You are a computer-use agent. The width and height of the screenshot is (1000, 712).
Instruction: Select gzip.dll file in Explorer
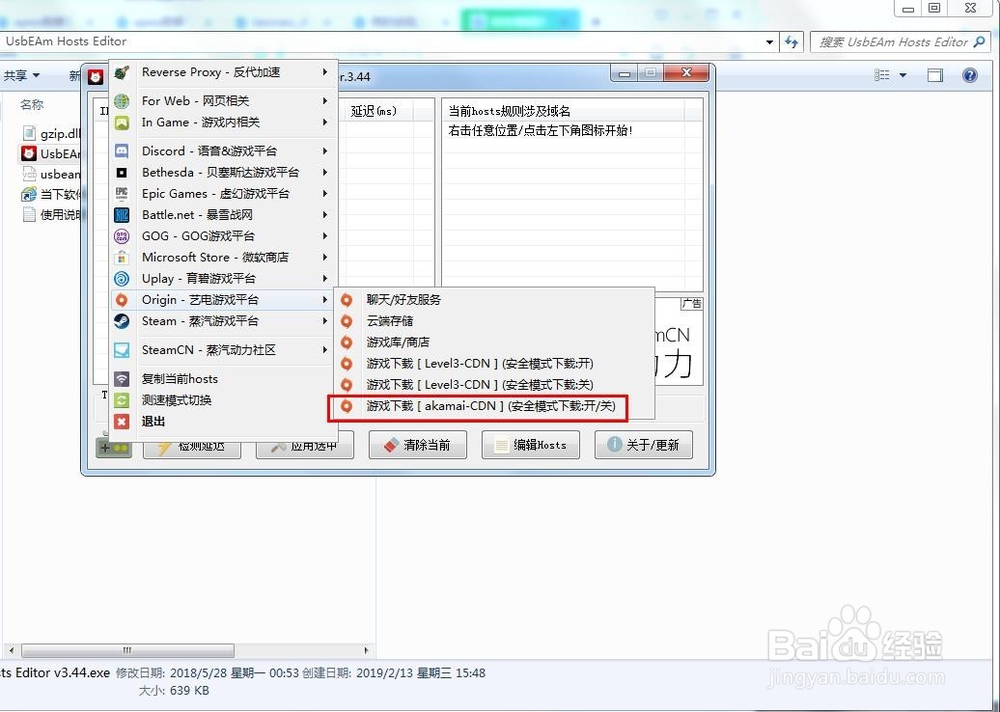tap(52, 133)
